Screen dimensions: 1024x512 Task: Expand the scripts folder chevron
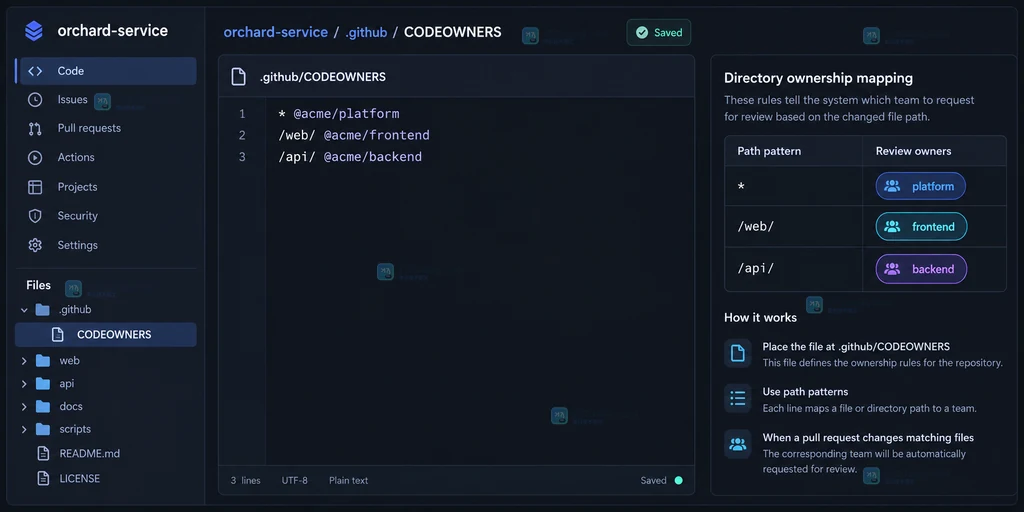[x=24, y=429]
